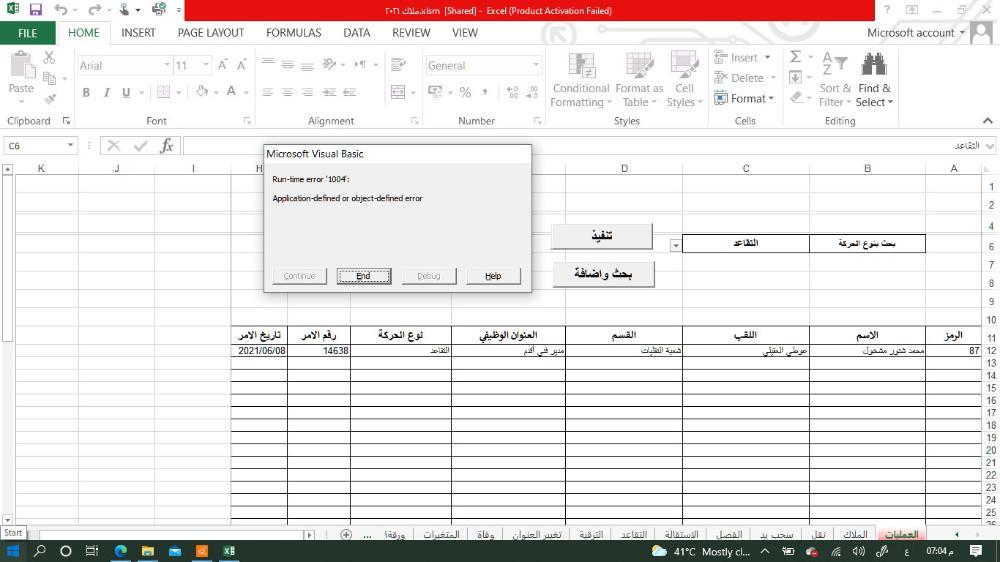This screenshot has height=562, width=1000.
Task: Open the DATA ribbon tab
Action: coord(357,33)
